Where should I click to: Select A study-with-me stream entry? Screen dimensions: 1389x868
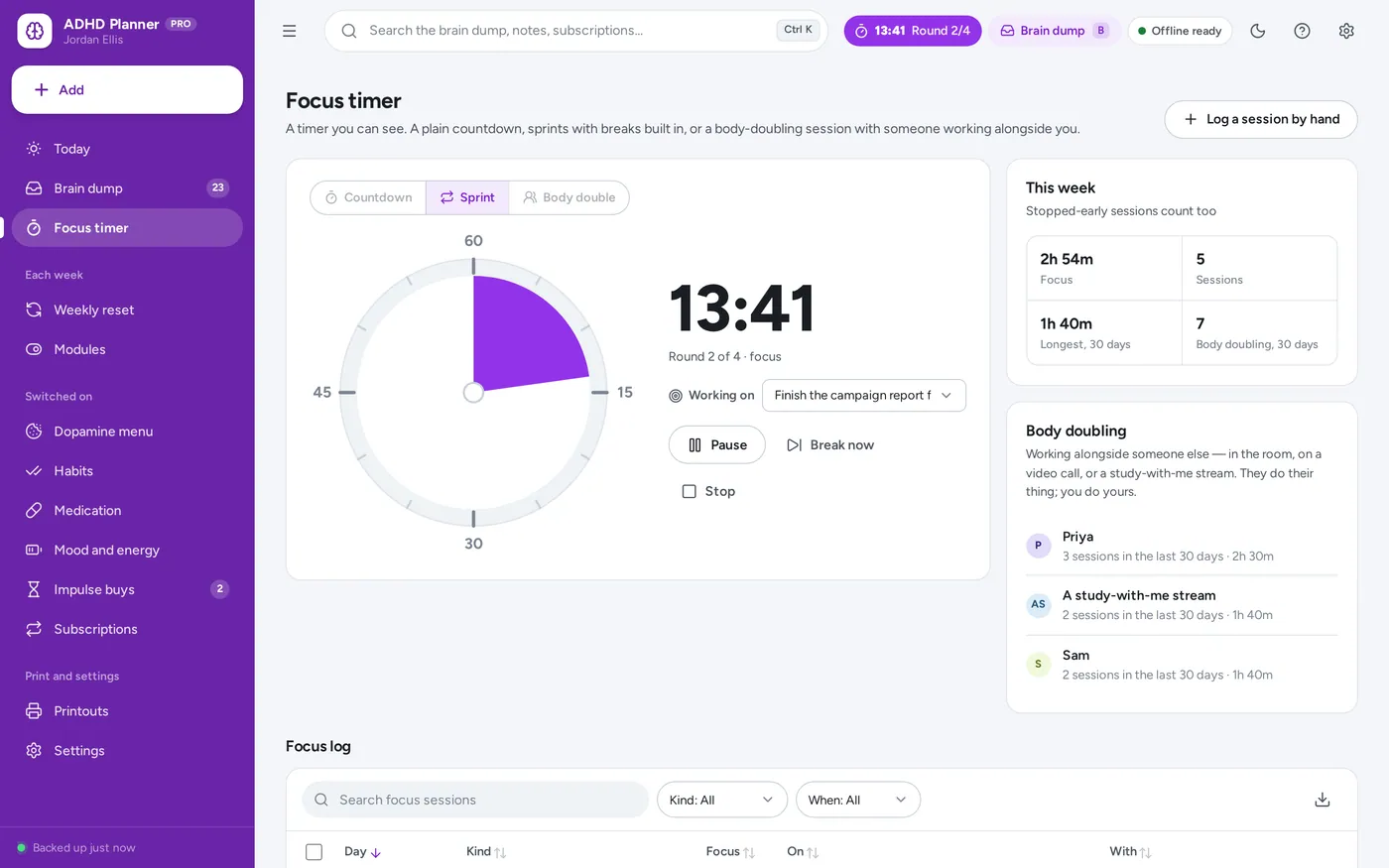point(1182,605)
